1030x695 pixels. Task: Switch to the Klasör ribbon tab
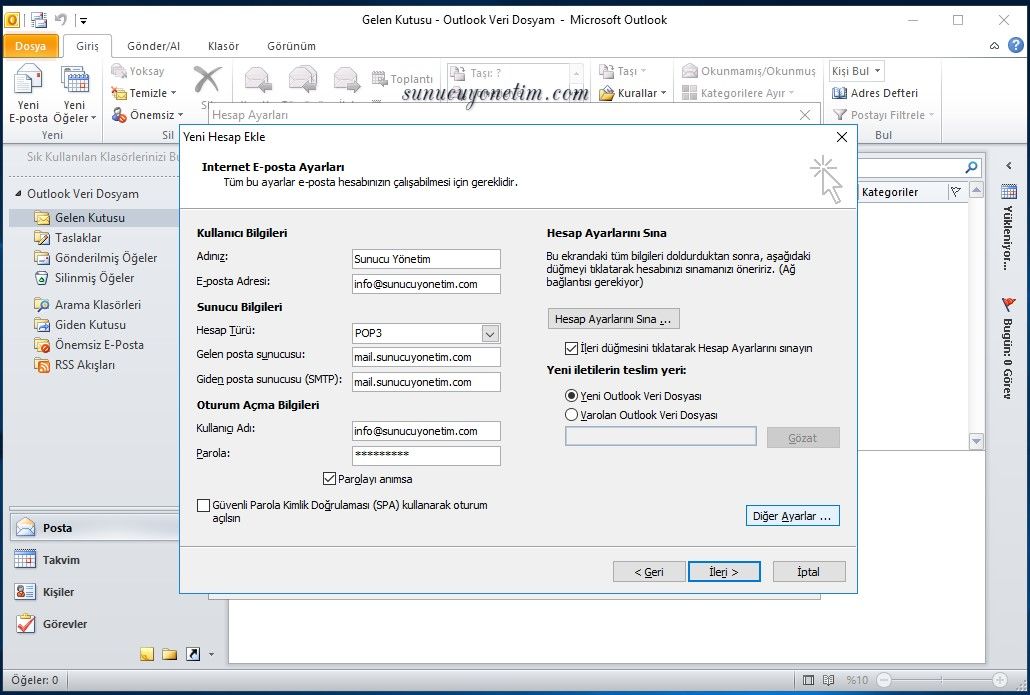[223, 46]
